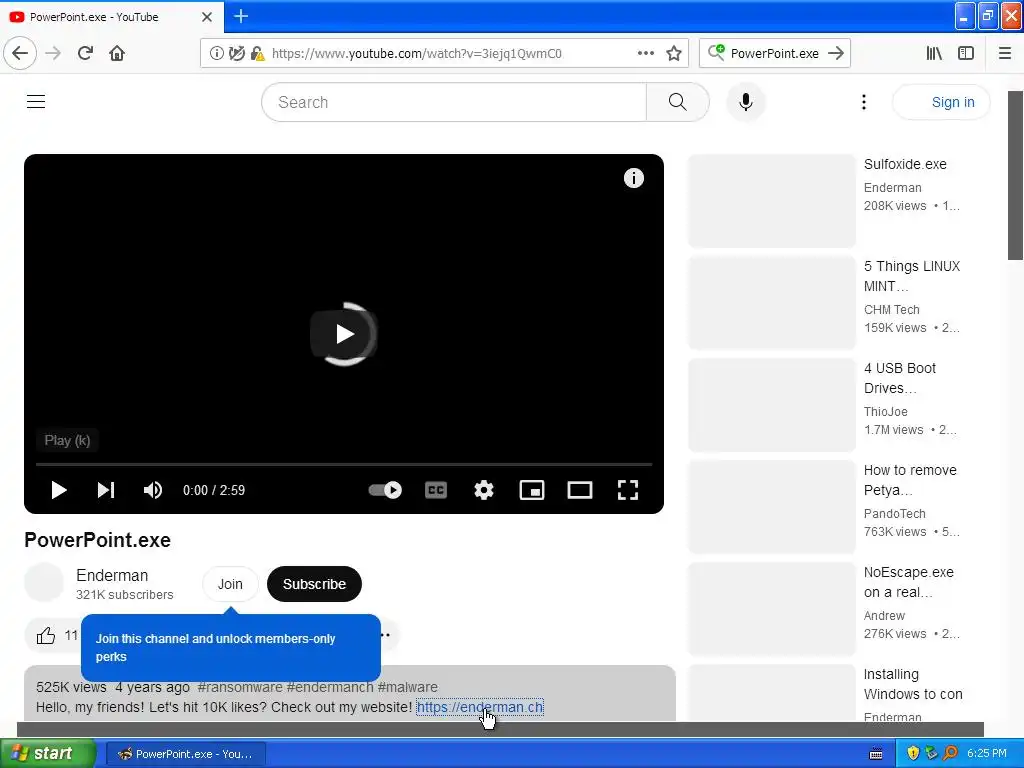Mute the video volume speaker icon
1024x768 pixels.
(153, 490)
